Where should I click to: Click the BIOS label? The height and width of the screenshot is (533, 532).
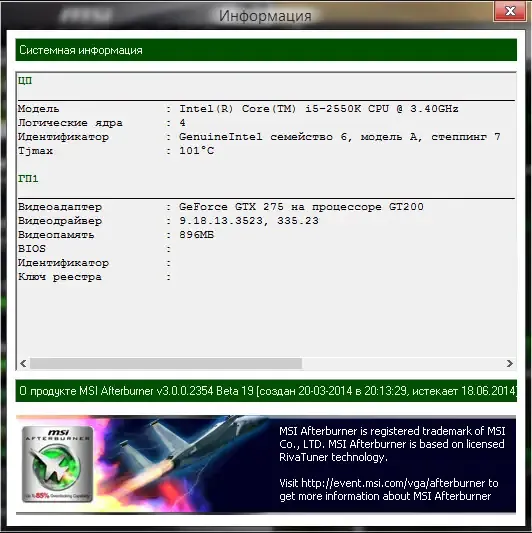click(32, 249)
